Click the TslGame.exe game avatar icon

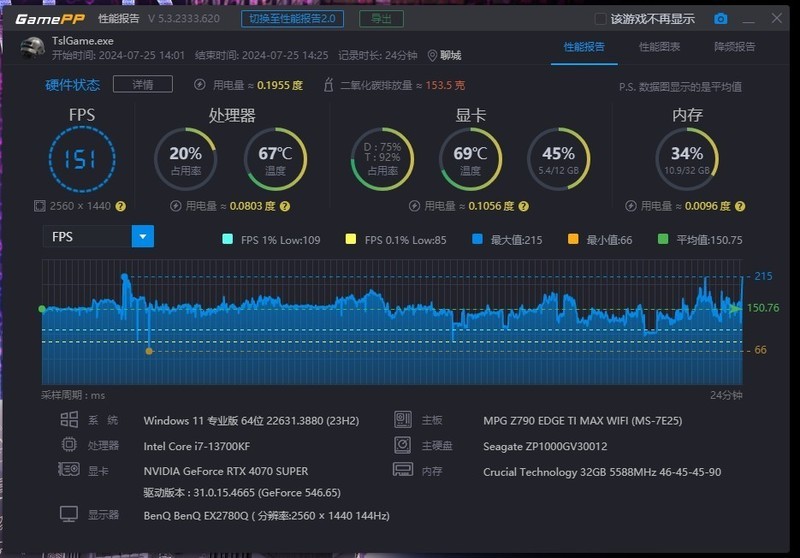33,47
